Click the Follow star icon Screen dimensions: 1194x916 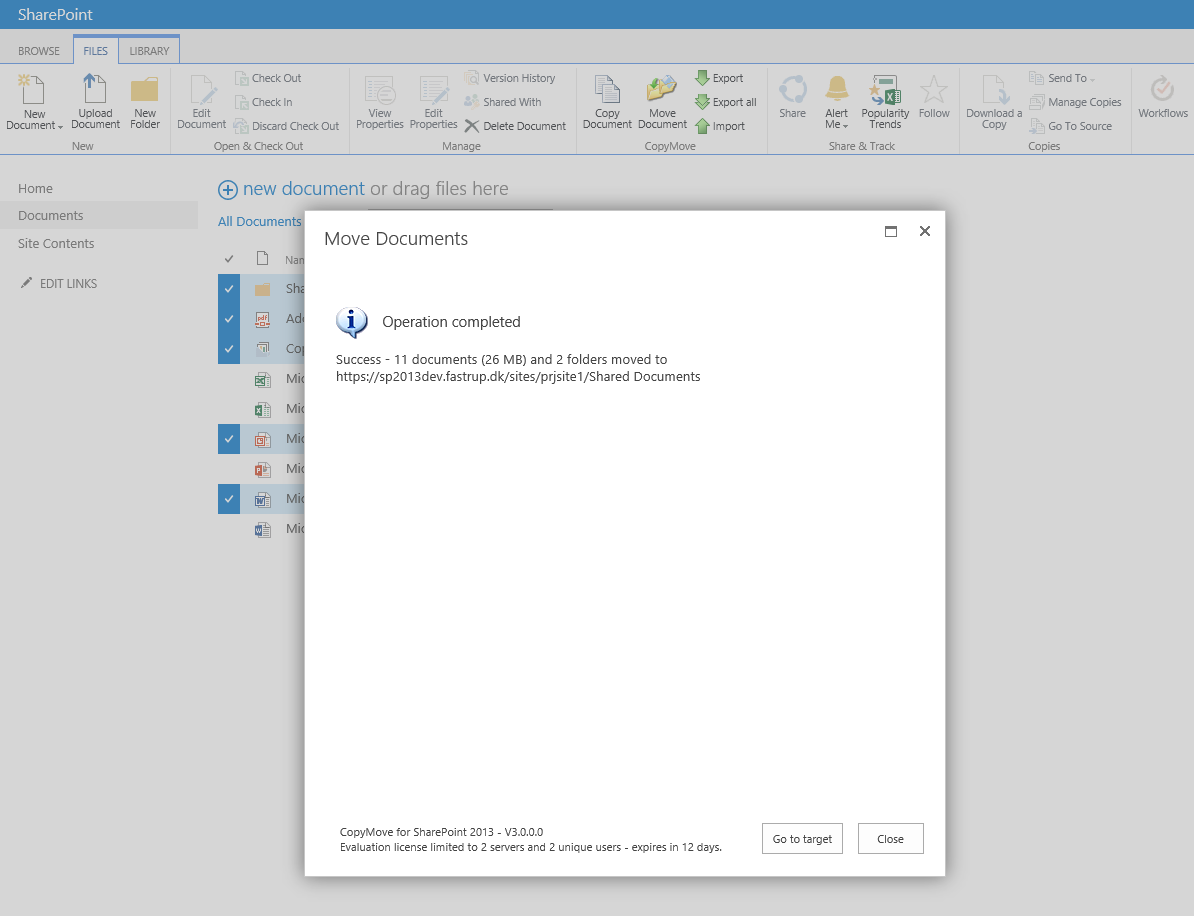pyautogui.click(x=934, y=90)
